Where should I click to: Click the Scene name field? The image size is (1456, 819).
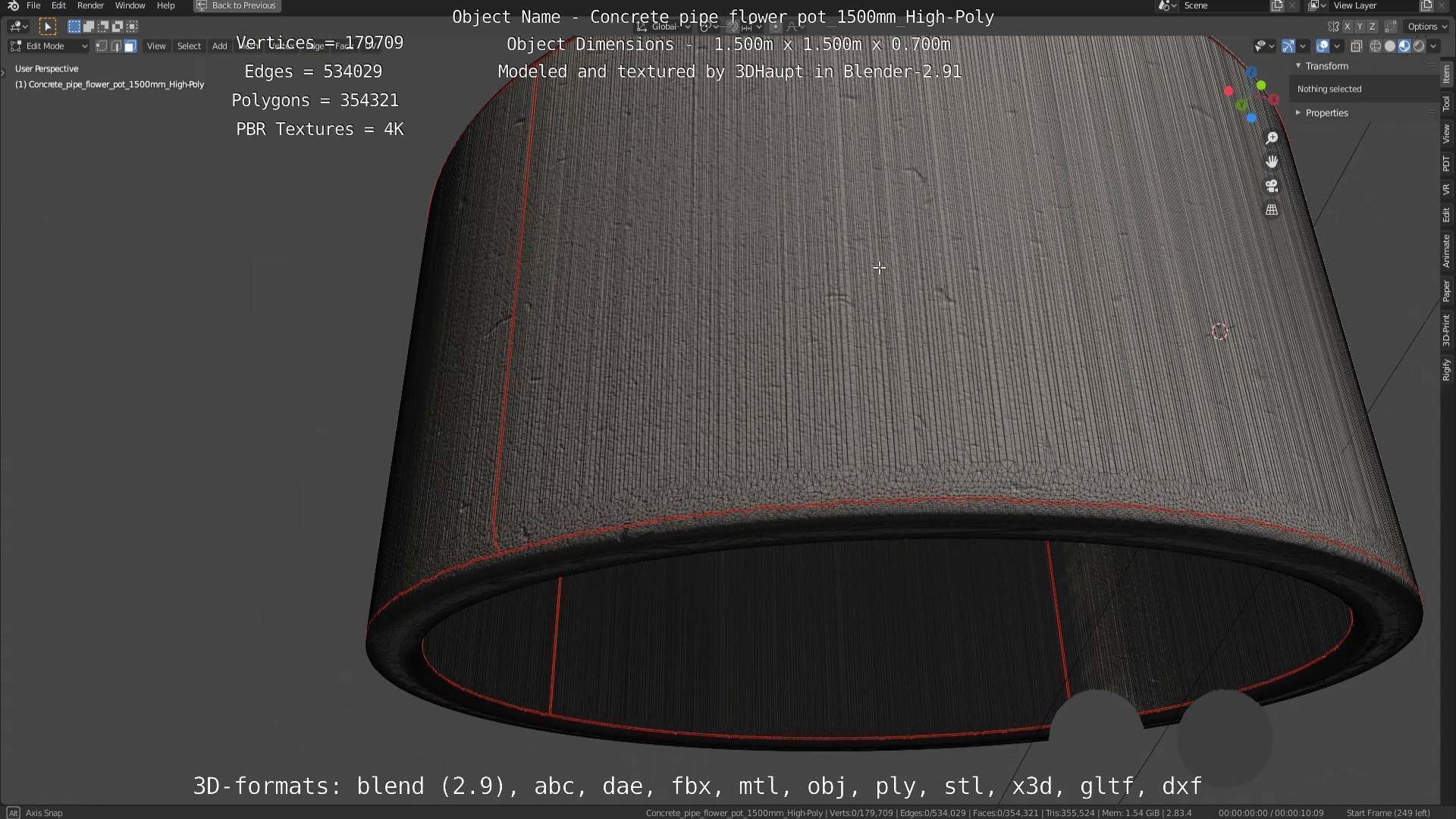[1225, 5]
